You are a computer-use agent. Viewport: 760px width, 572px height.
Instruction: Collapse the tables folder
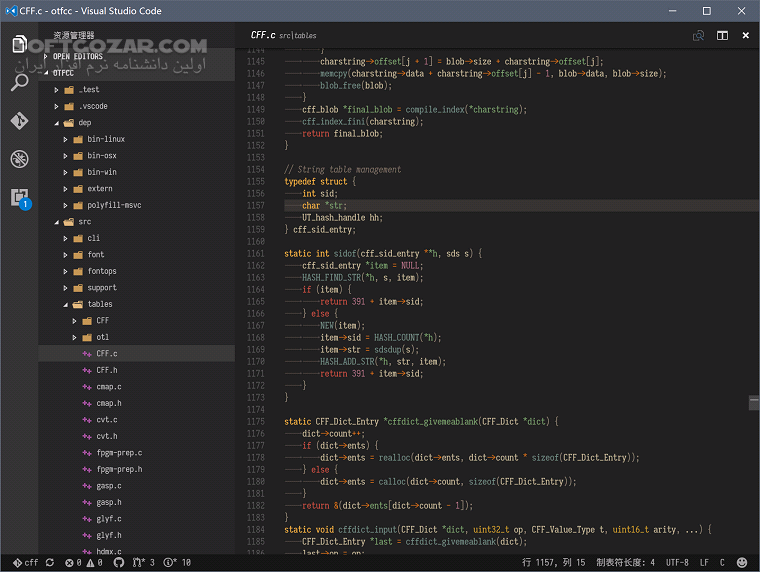coord(137,303)
